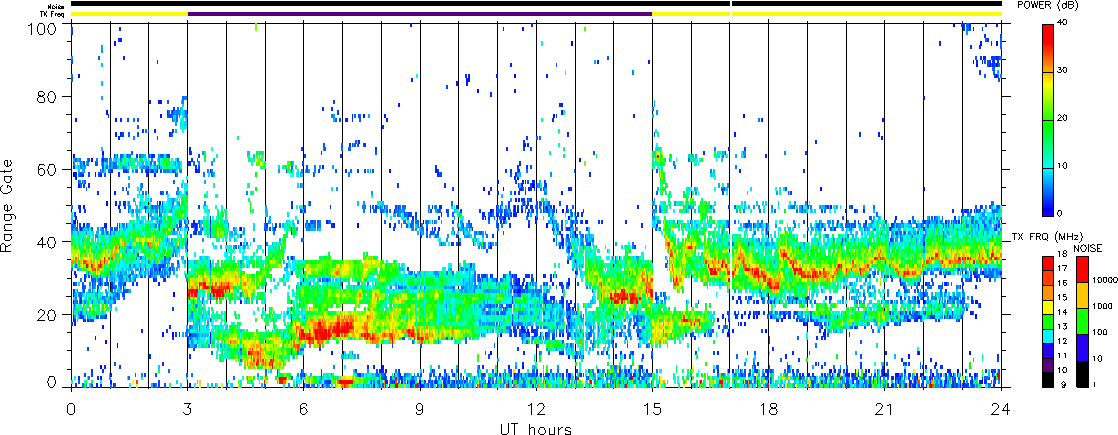The height and width of the screenshot is (435, 1118).
Task: Click the 40 label on POWER colorbar
Action: click(x=1062, y=22)
